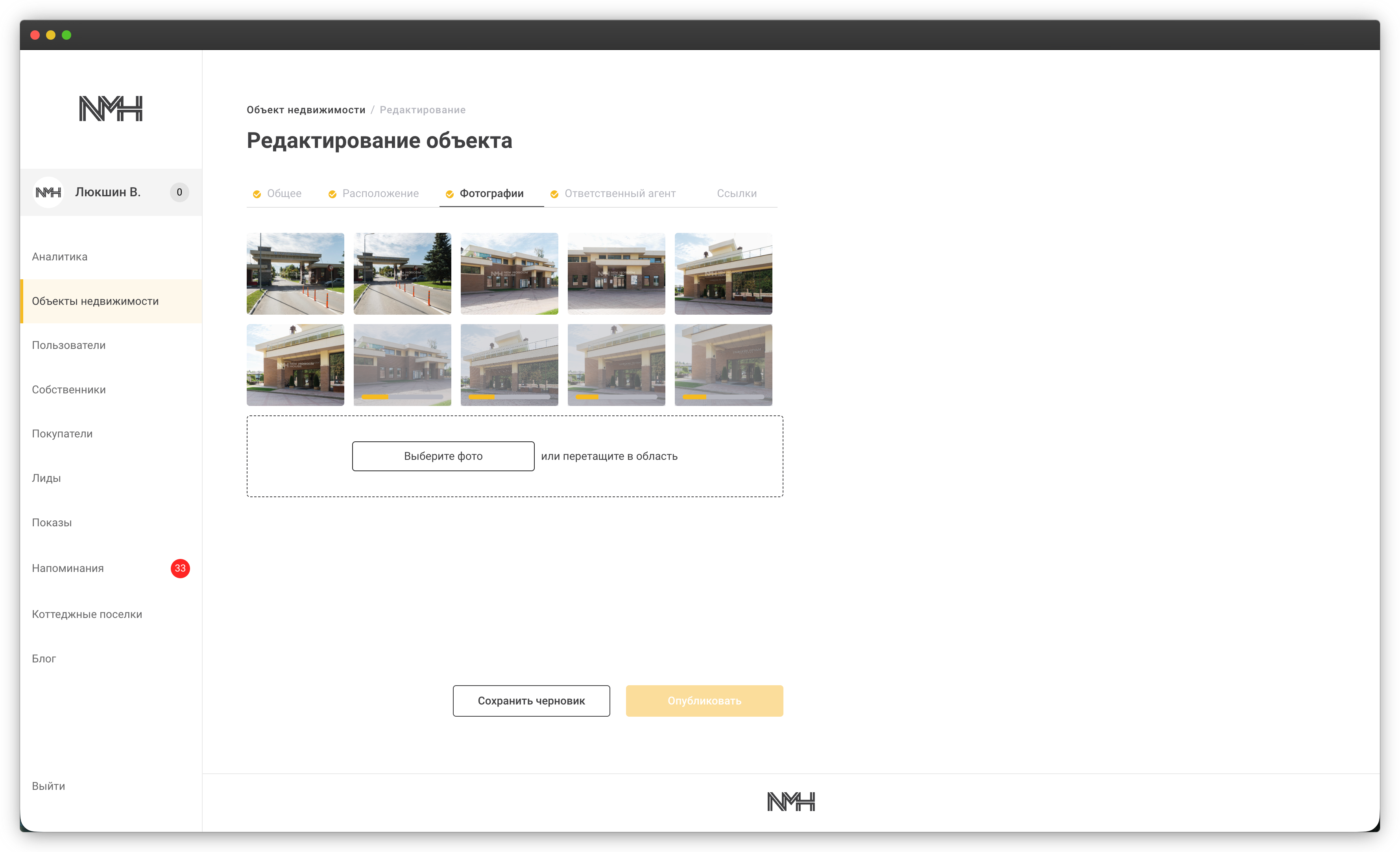Screen dimensions: 1400x852
Task: Click the NMH logo in sidebar
Action: pos(111,109)
